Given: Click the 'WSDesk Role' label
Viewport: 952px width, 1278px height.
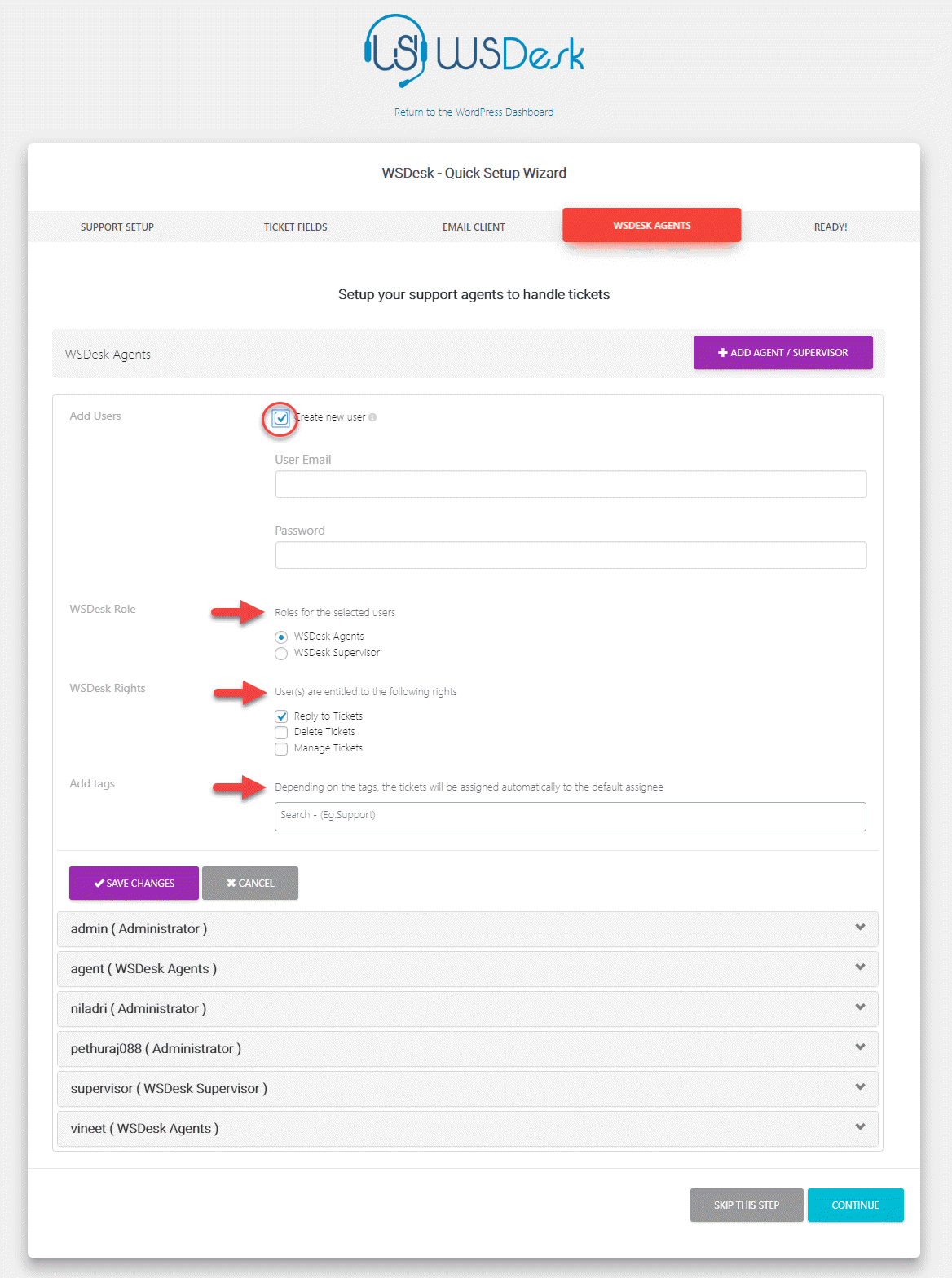Looking at the screenshot, I should click(x=103, y=609).
